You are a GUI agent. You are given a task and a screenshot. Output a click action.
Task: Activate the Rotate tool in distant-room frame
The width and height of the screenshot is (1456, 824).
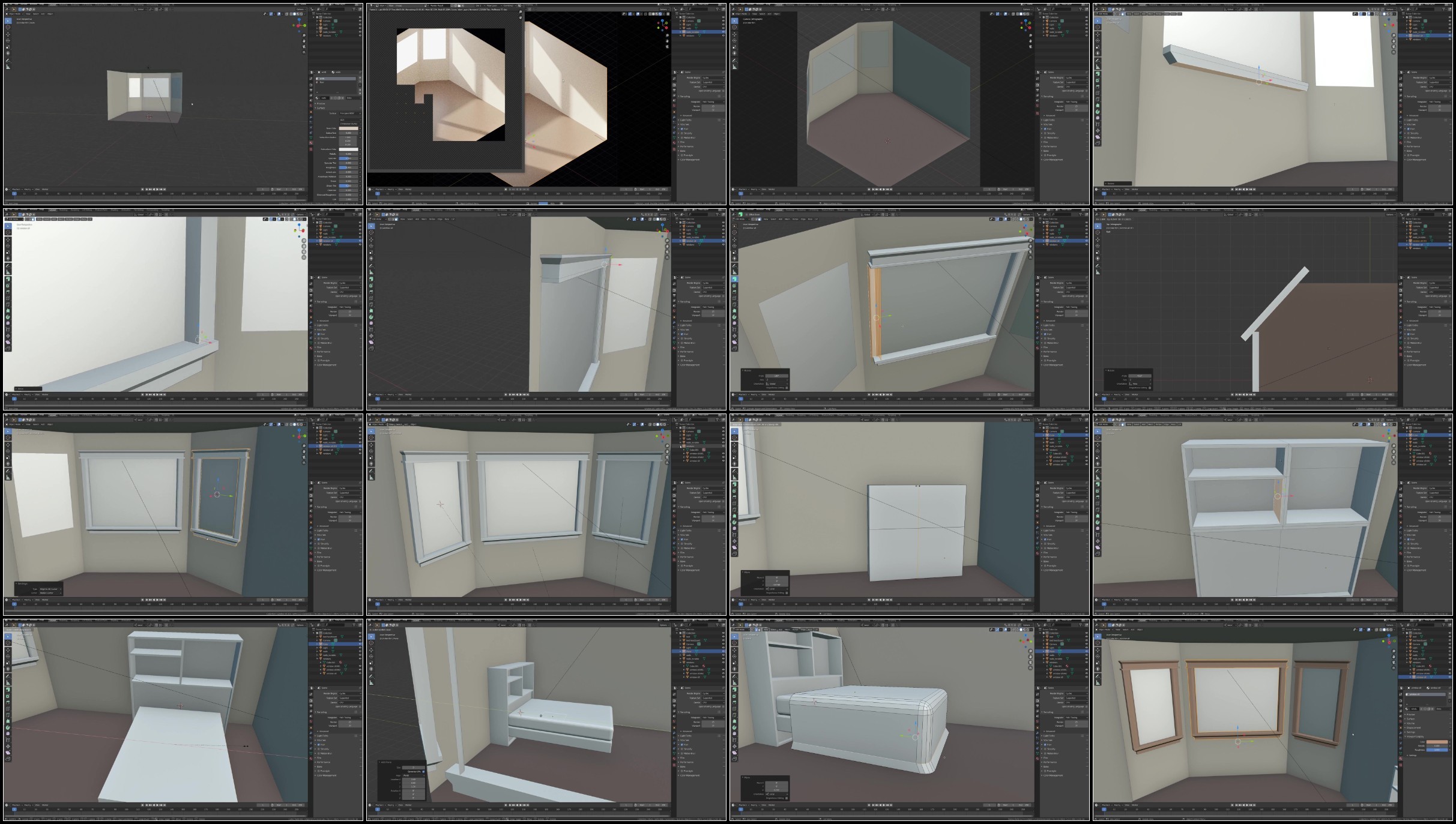point(8,41)
